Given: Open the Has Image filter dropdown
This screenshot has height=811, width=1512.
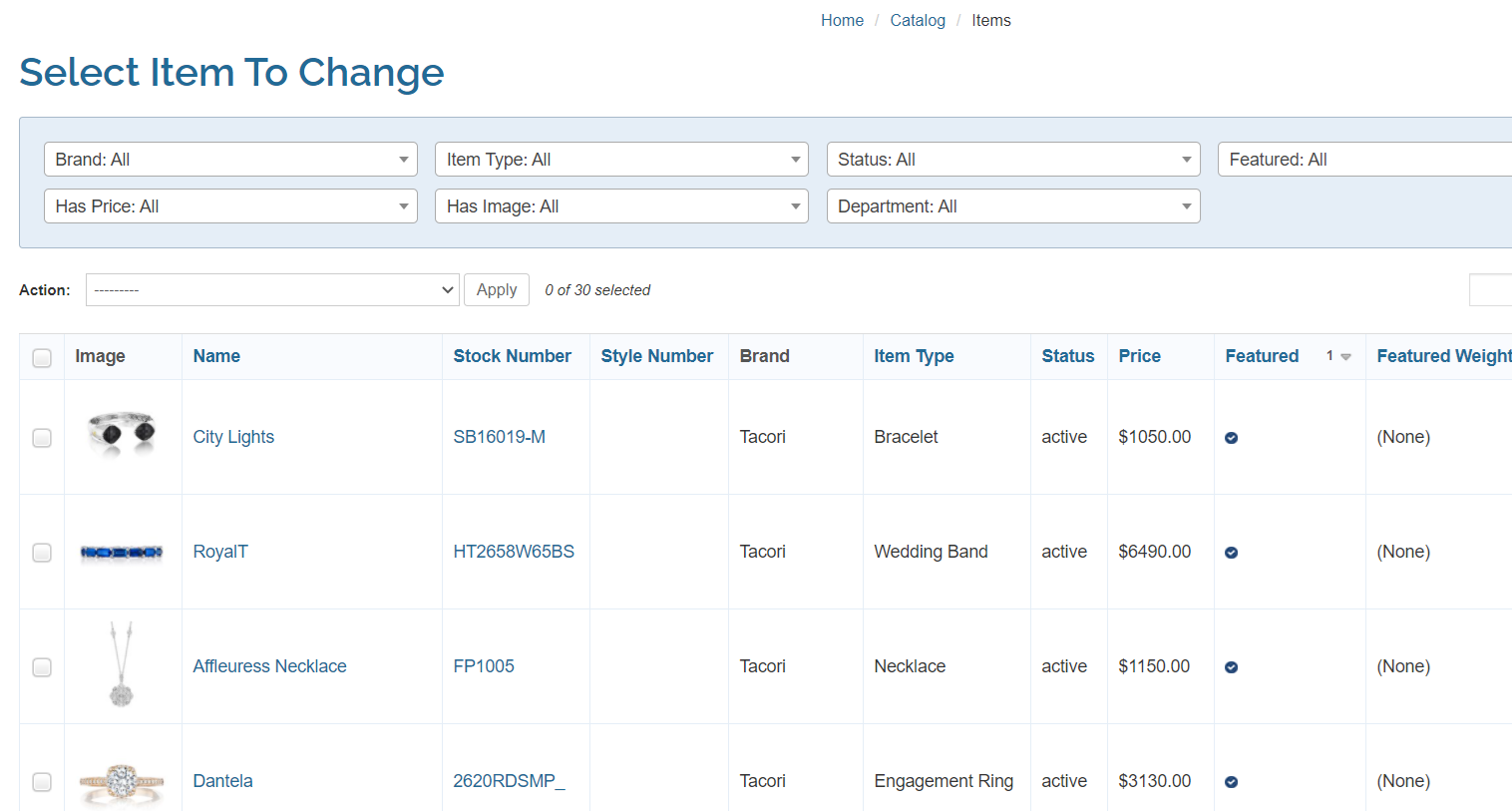Looking at the screenshot, I should tap(621, 206).
